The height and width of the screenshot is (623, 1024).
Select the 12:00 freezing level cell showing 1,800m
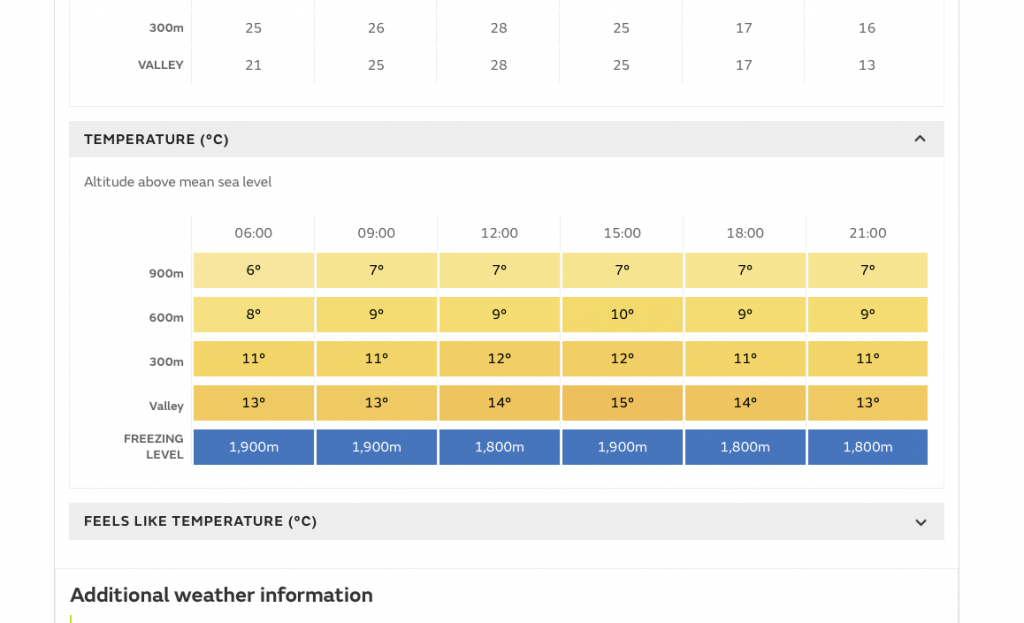499,447
